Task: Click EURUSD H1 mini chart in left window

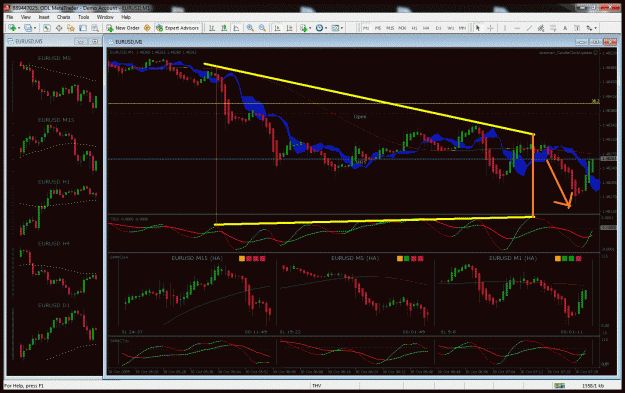Action: coord(55,208)
